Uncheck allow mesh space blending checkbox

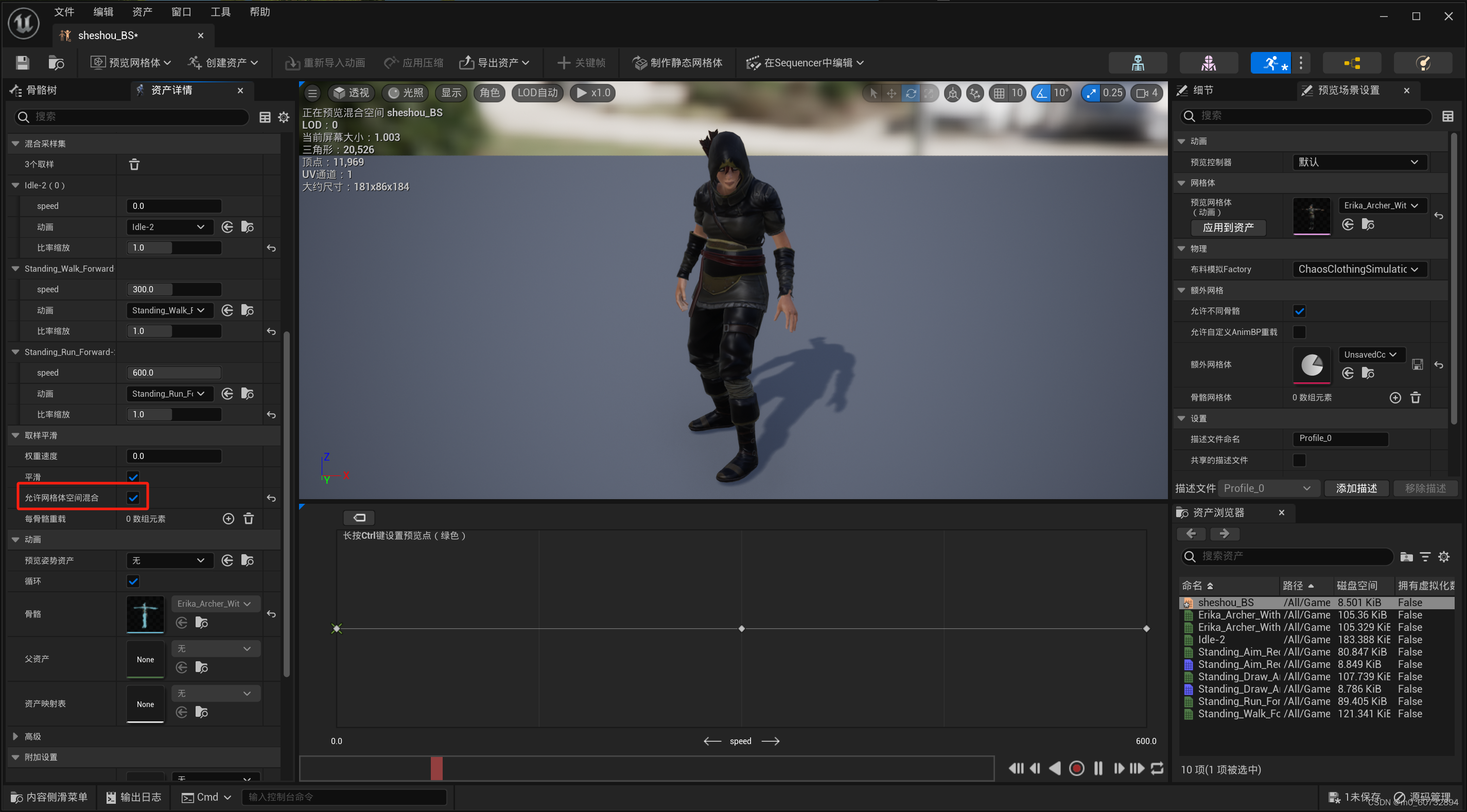[133, 498]
